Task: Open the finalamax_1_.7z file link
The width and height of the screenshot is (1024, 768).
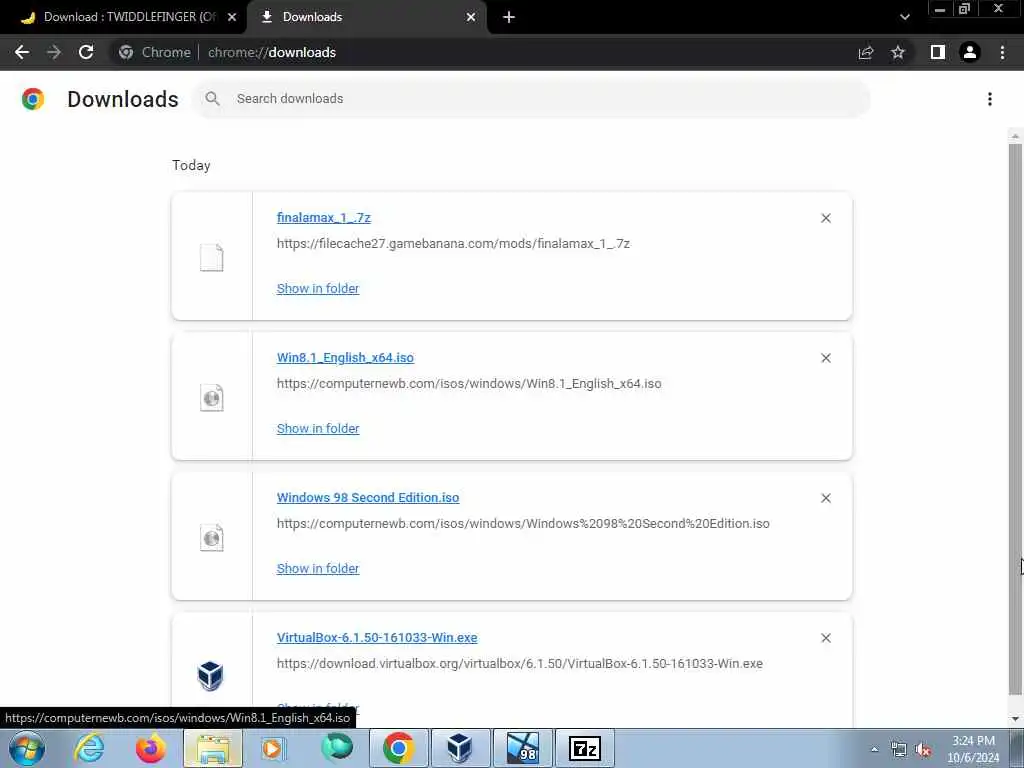Action: [324, 217]
